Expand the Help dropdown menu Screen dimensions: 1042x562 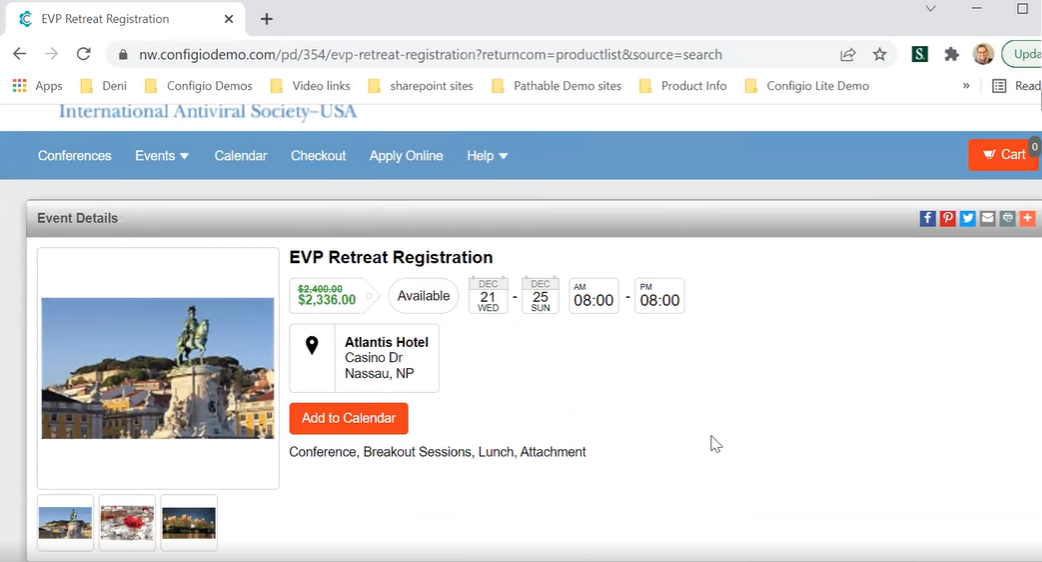(x=487, y=156)
